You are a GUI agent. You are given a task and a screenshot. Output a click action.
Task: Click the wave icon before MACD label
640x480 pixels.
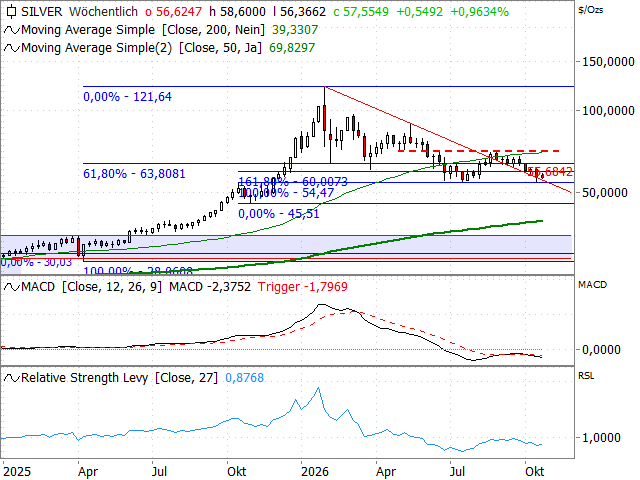[11, 287]
